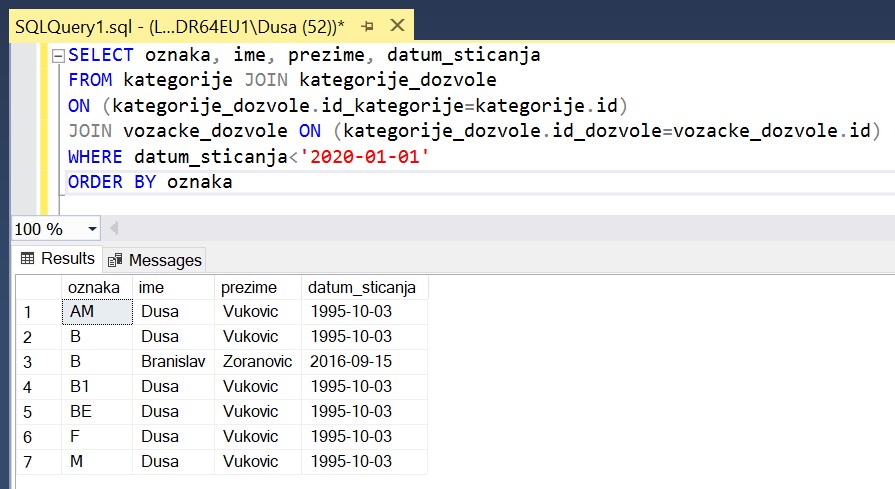Image resolution: width=895 pixels, height=489 pixels.
Task: Switch to the Results tab
Action: coord(58,259)
